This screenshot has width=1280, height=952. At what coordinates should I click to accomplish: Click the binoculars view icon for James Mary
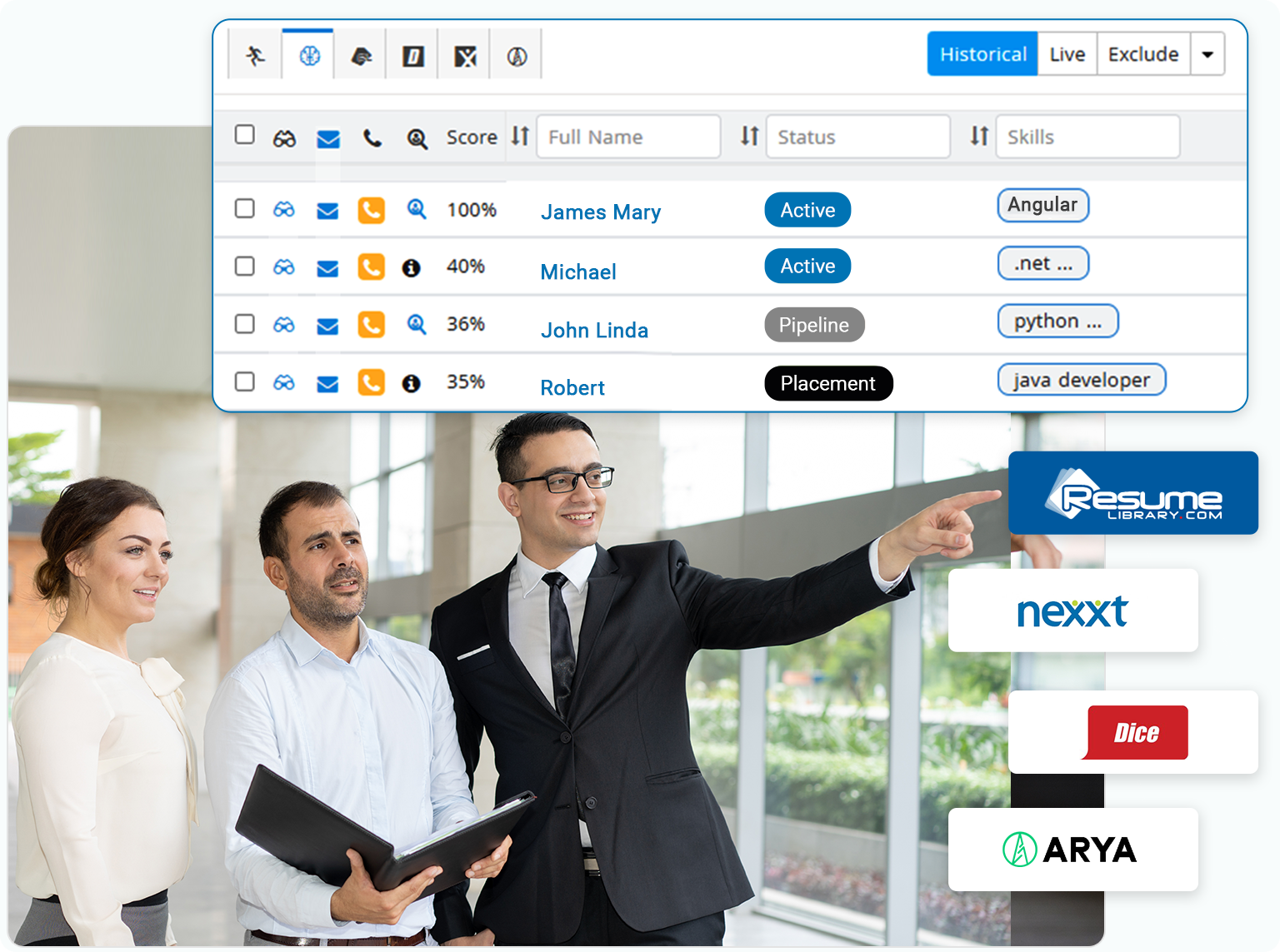(x=284, y=210)
